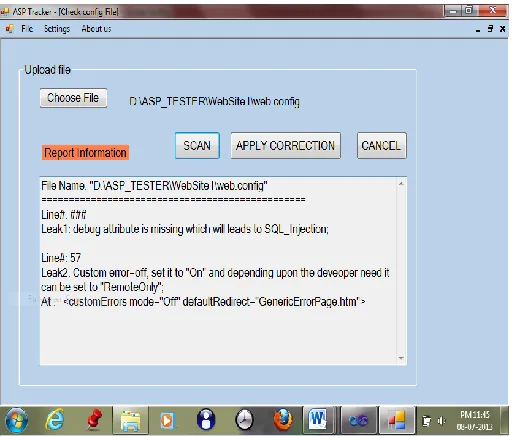The image size is (512, 436).
Task: Click the CANCEL button
Action: click(381, 146)
